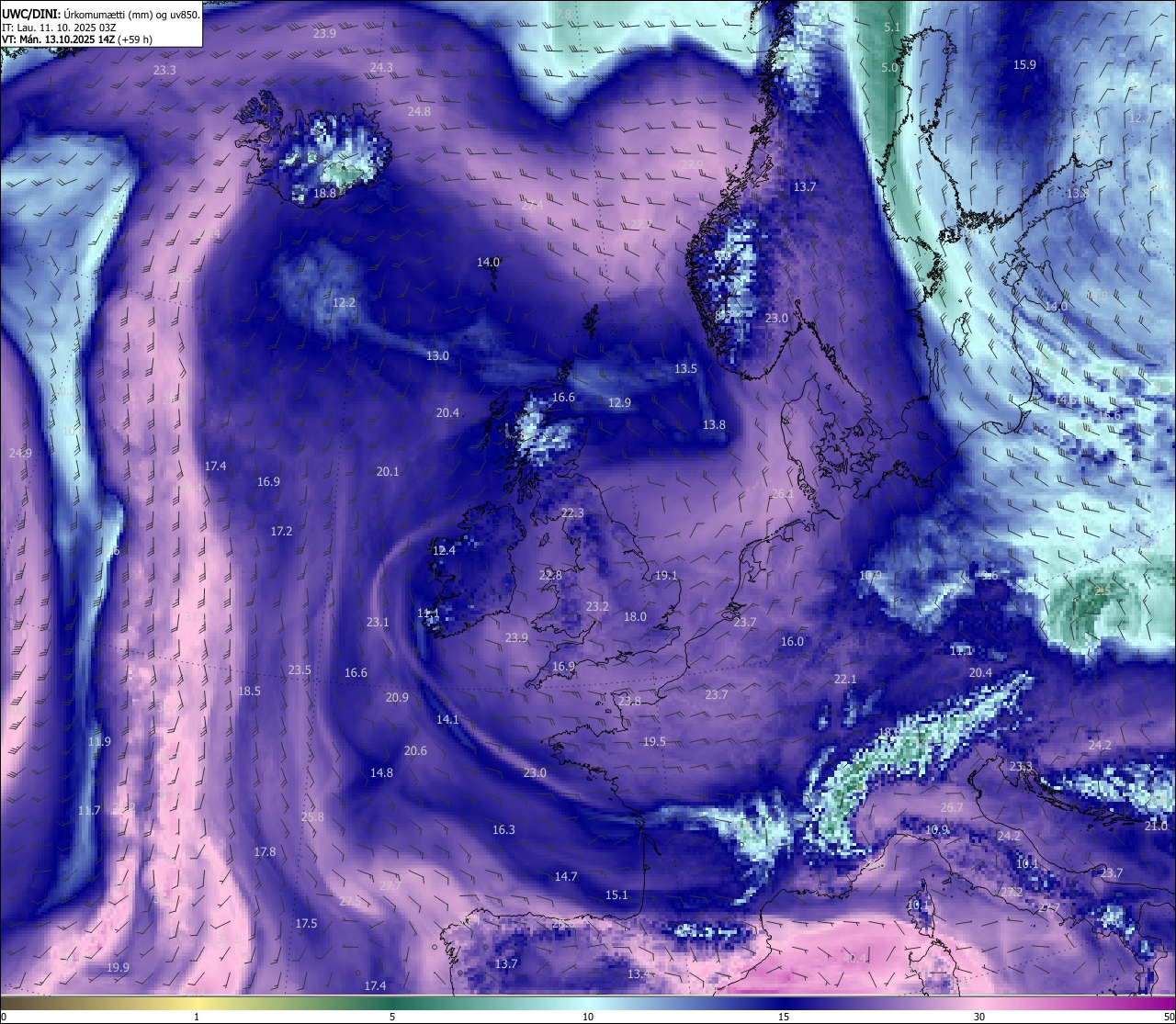The width and height of the screenshot is (1176, 1024).
Task: Click the 13.4 map value
Action: click(x=639, y=973)
